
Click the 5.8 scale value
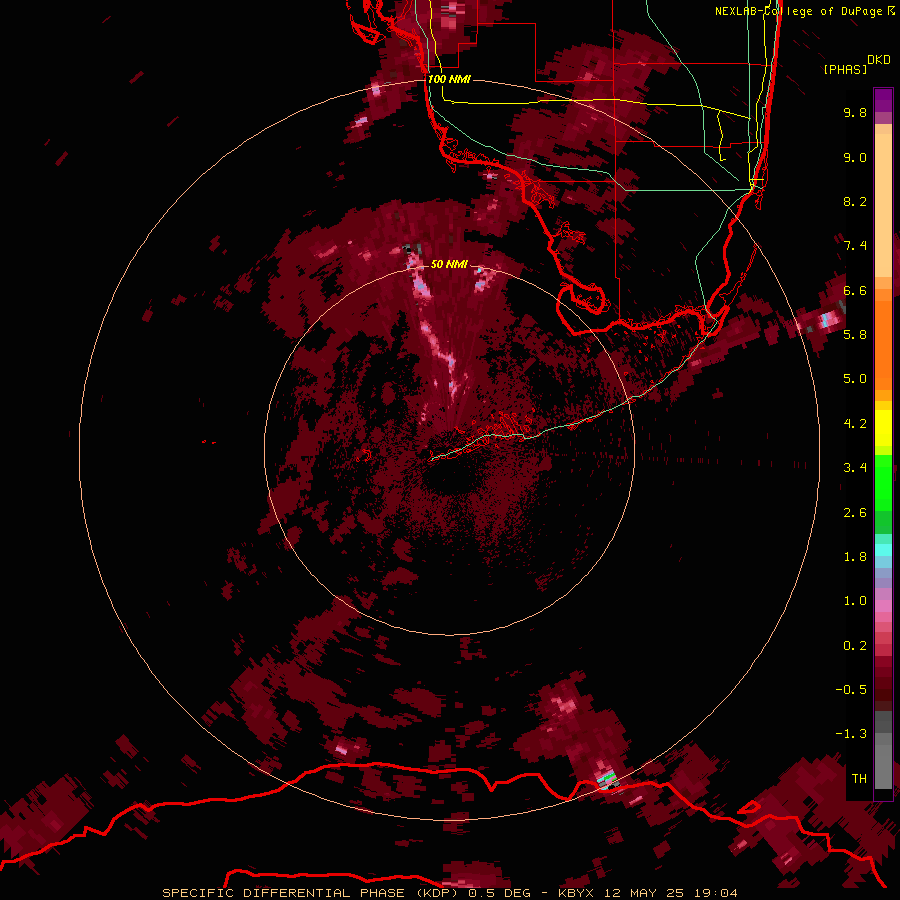tap(855, 334)
